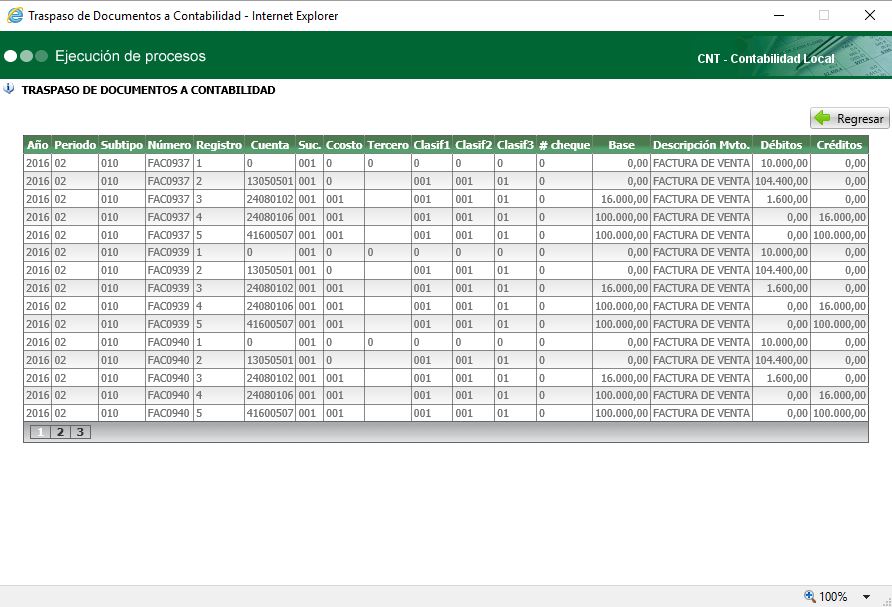The height and width of the screenshot is (607, 892).
Task: Click the Base column header
Action: click(x=621, y=145)
